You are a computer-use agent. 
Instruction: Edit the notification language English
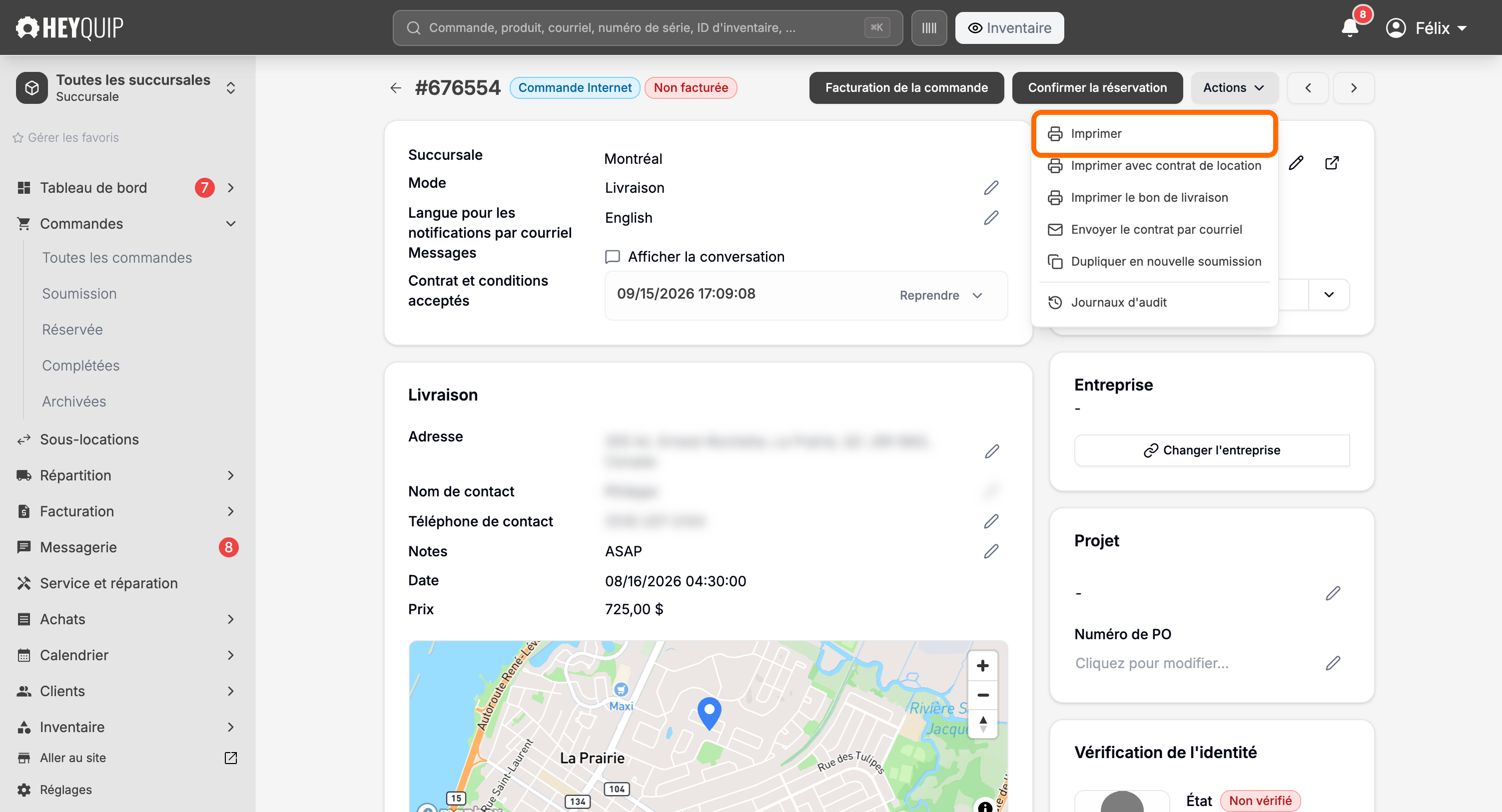[x=991, y=217]
